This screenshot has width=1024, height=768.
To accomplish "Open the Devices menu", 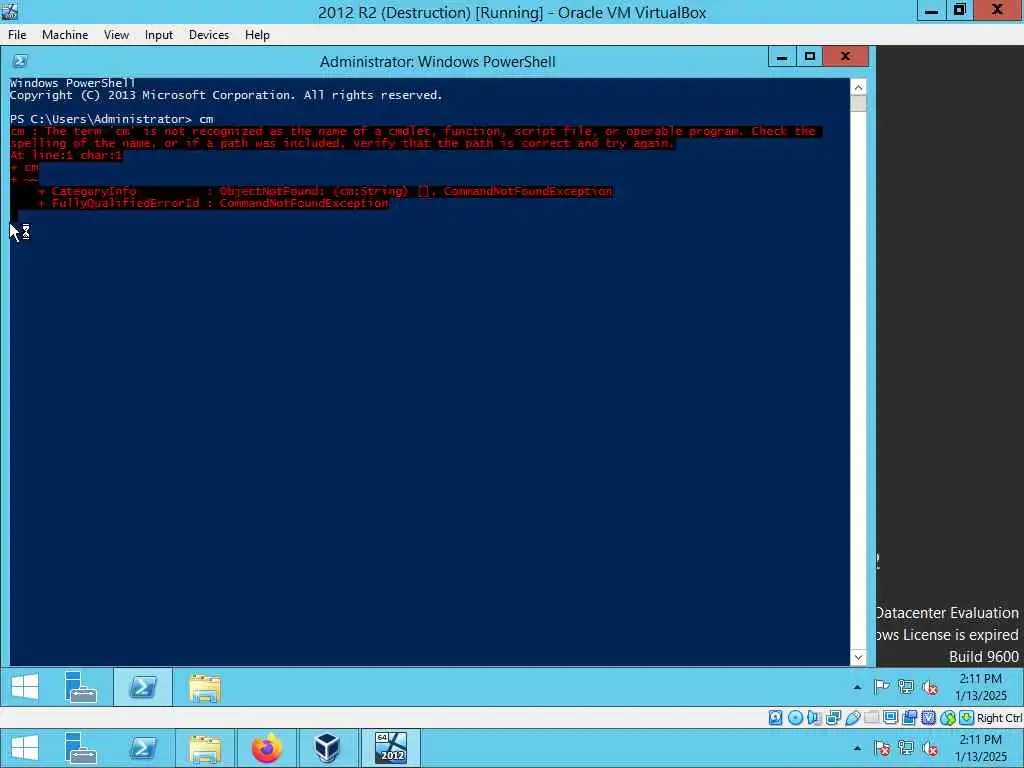I will click(209, 35).
